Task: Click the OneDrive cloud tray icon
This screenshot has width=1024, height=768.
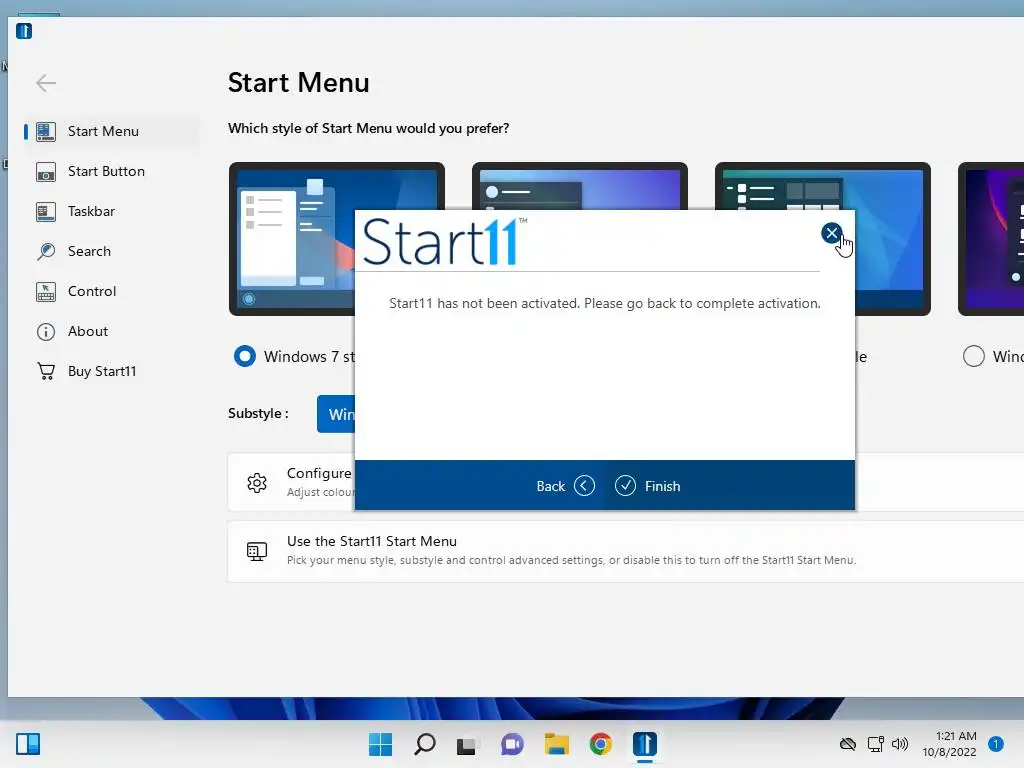Action: coord(848,744)
